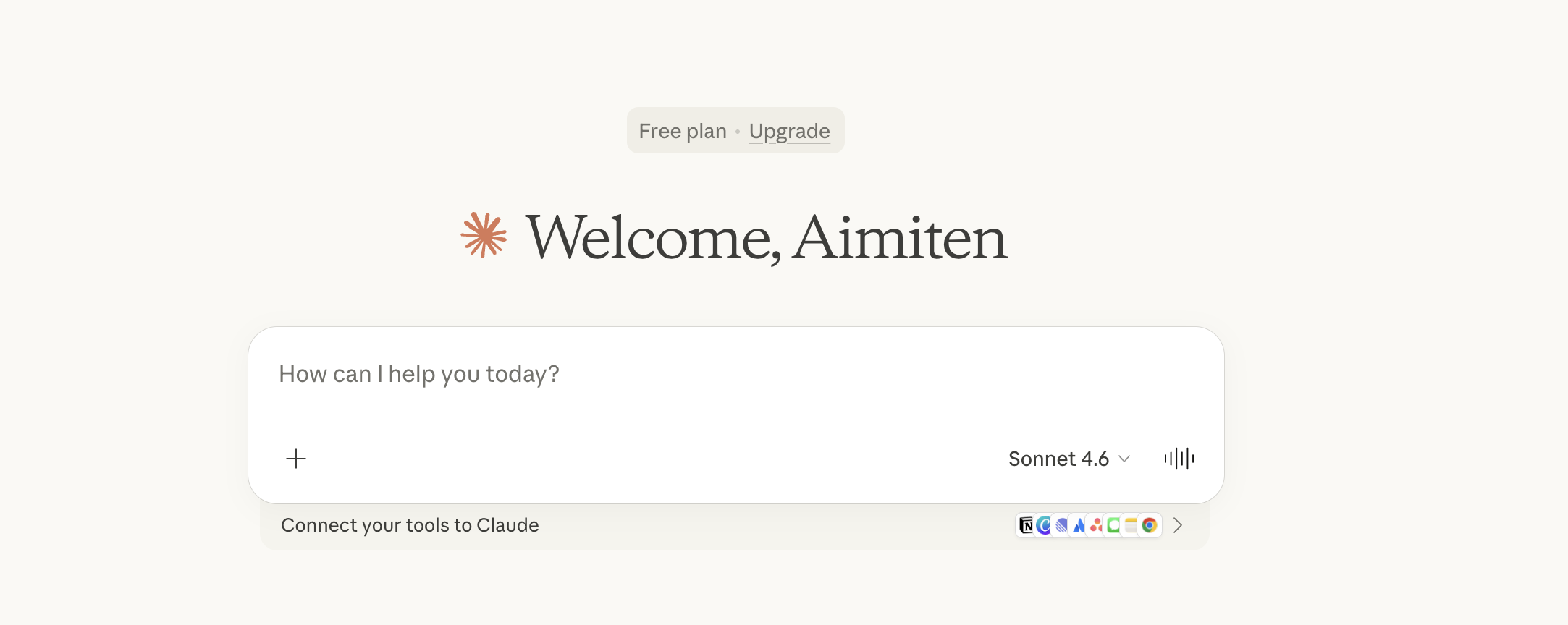
Task: Click the Atlassian connector icon
Action: [x=1079, y=526]
